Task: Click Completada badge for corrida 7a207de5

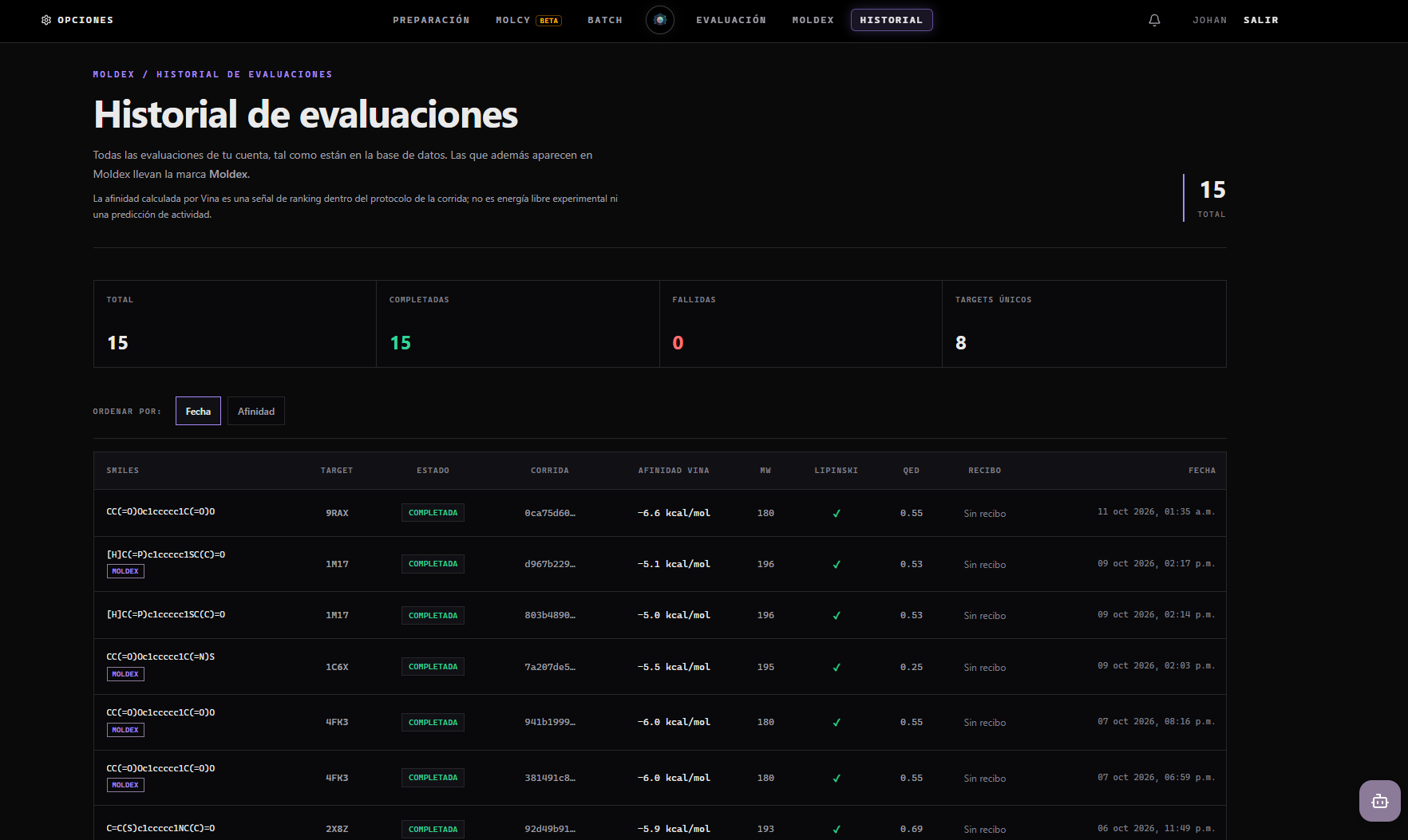Action: [433, 667]
